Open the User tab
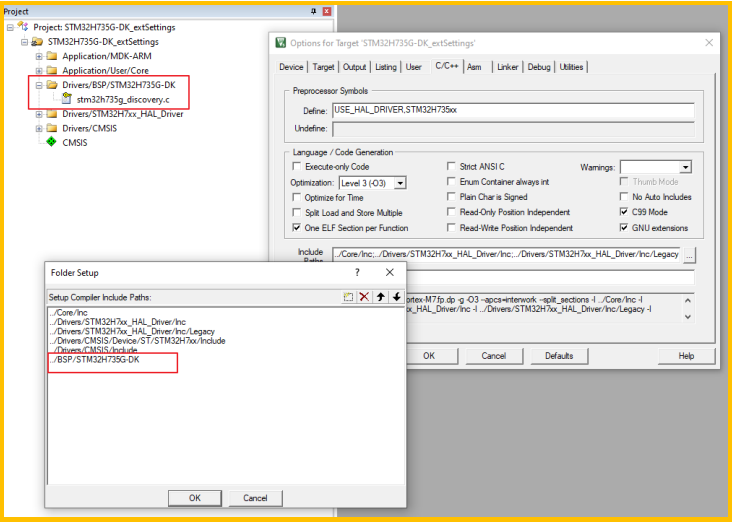 coord(414,67)
